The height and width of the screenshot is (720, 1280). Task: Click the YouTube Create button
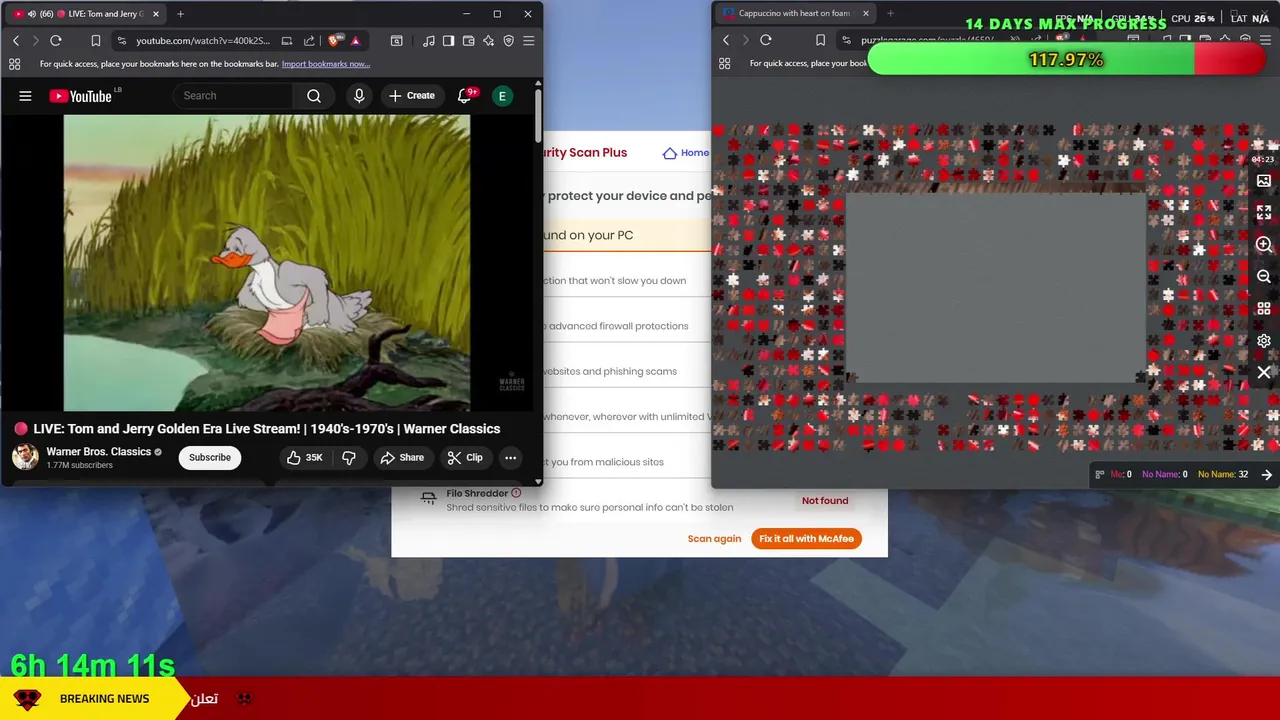pyautogui.click(x=412, y=96)
